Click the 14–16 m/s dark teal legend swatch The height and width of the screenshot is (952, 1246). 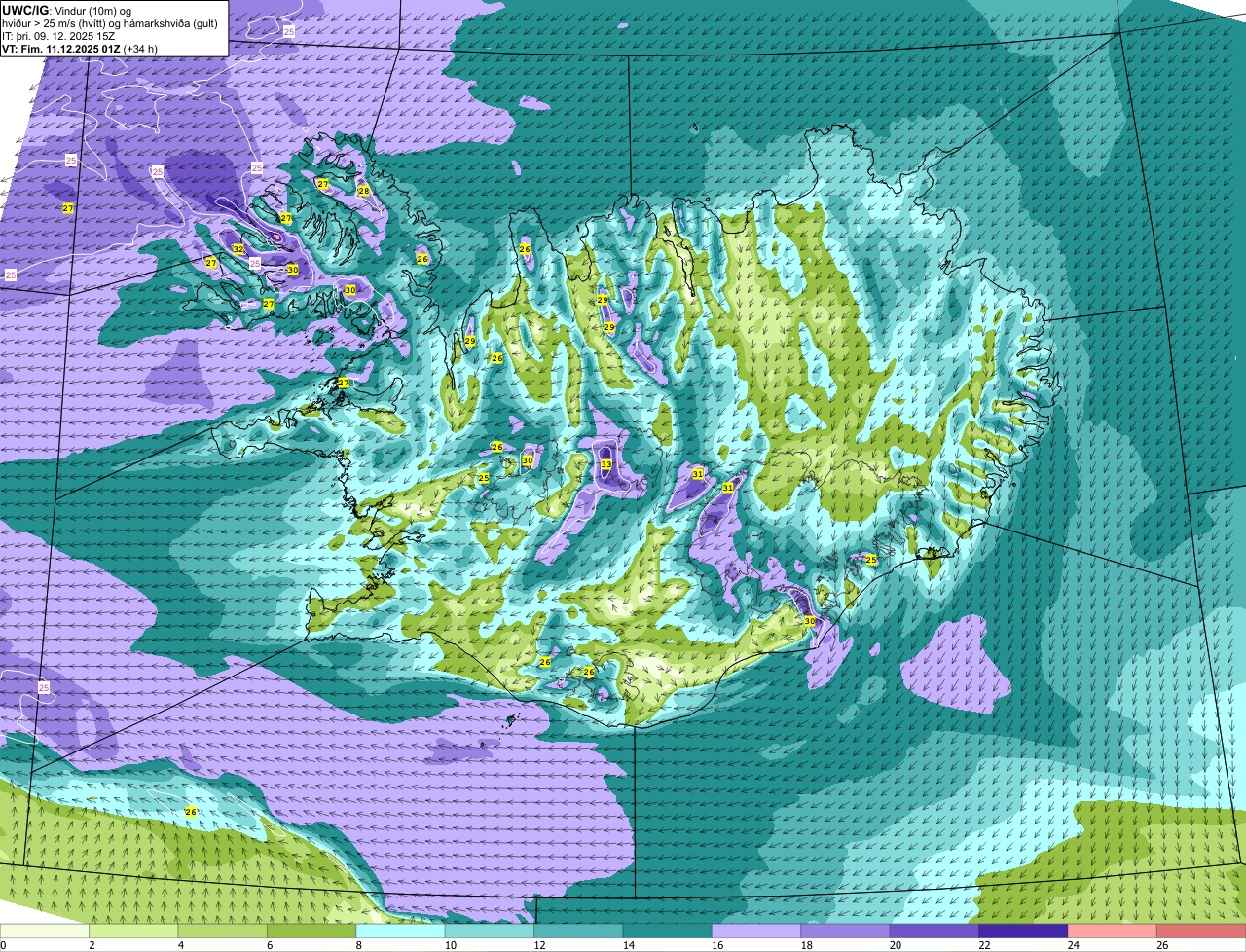(667, 932)
